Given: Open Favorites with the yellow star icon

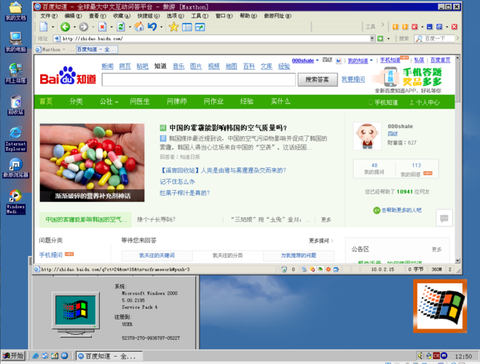Looking at the screenshot, I should (173, 27).
